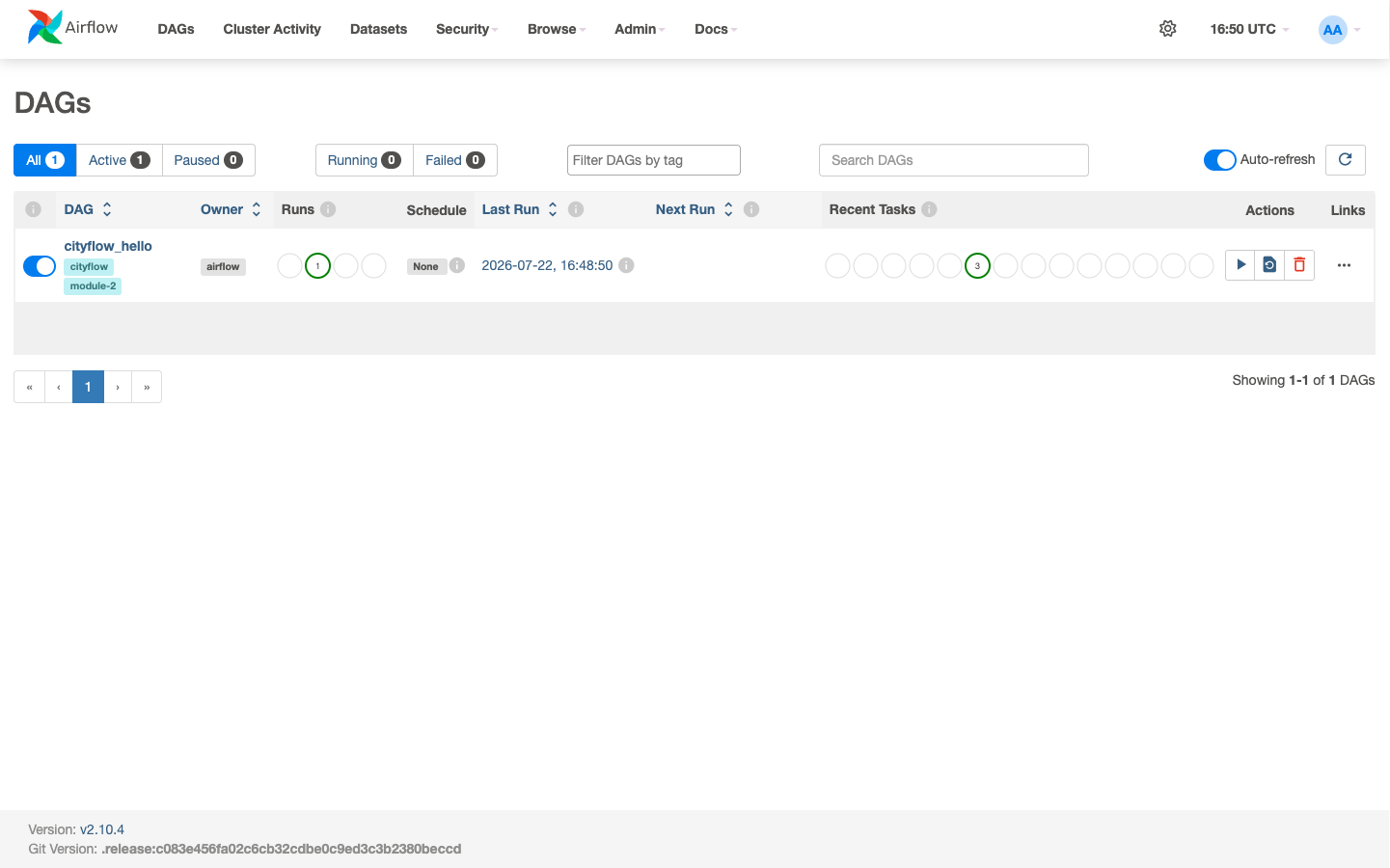Go to DAGs in the navbar
The width and height of the screenshot is (1390, 868).
[176, 29]
